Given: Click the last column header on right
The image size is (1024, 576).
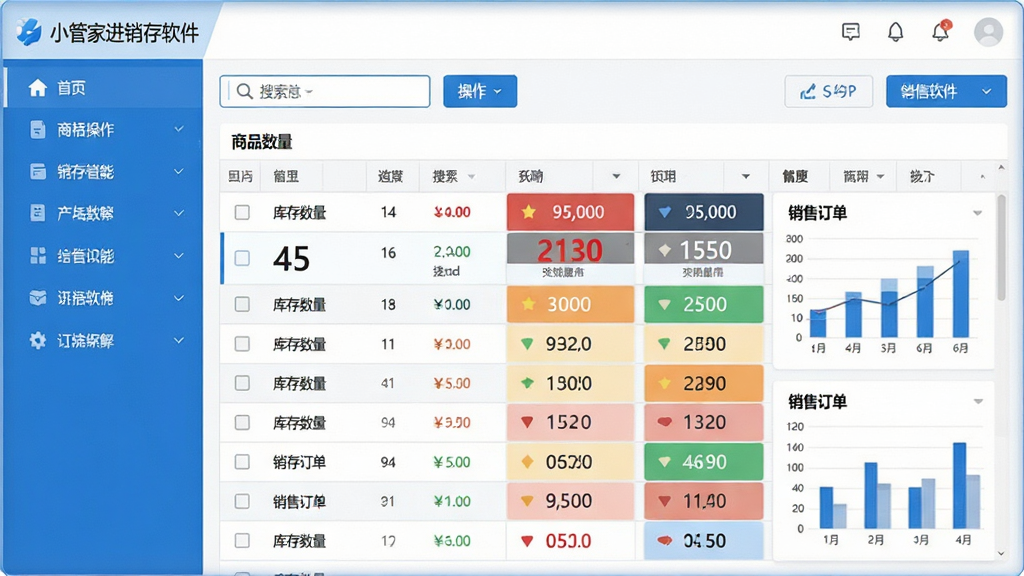Looking at the screenshot, I should tap(921, 176).
